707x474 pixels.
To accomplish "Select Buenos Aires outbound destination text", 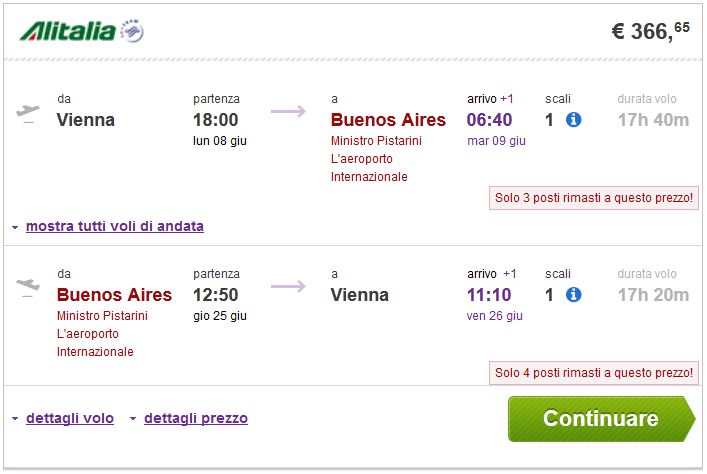I will coord(388,120).
